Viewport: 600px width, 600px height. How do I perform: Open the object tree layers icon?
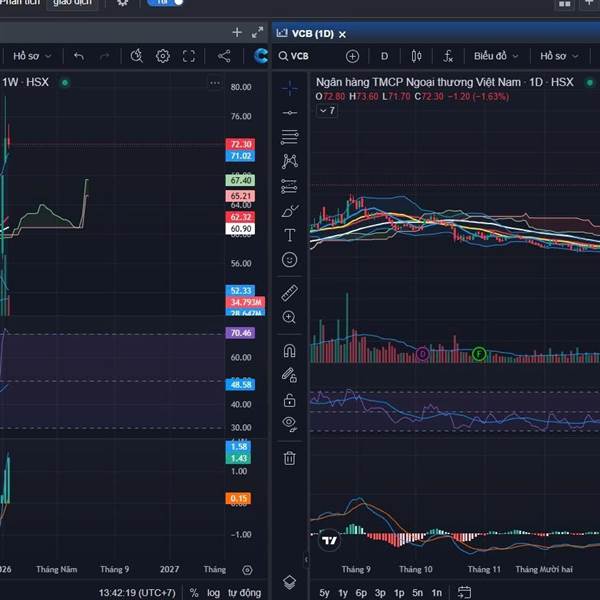(x=289, y=582)
